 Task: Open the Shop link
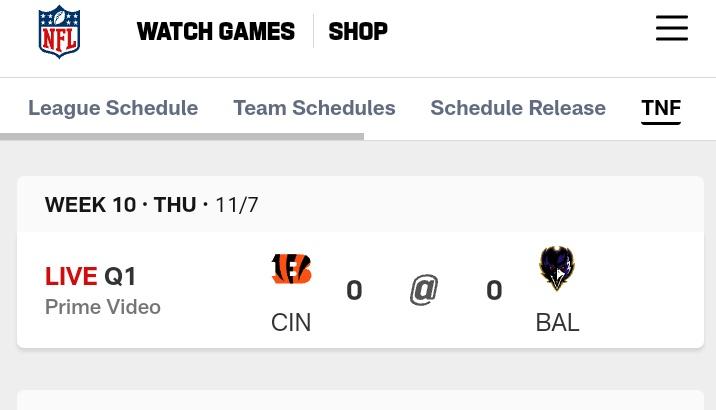pos(358,32)
